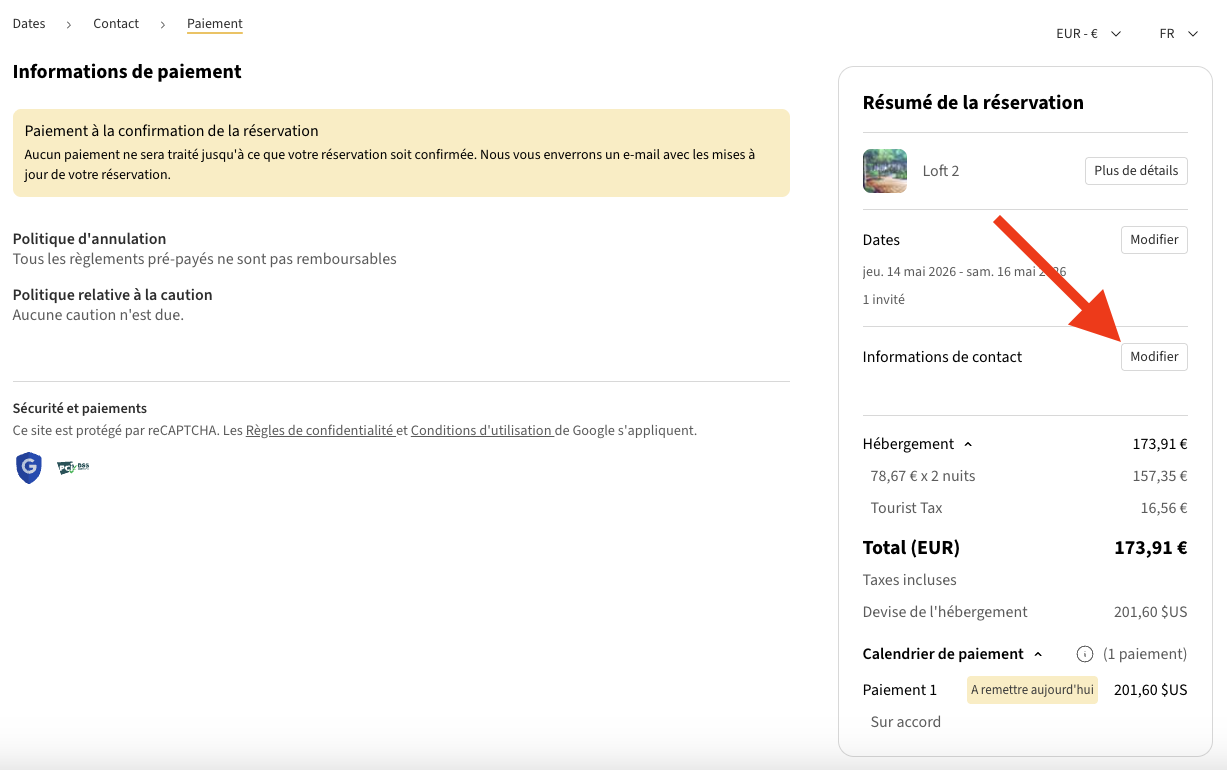Click the Loft 2 listing name
Image resolution: width=1227 pixels, height=770 pixels.
pyautogui.click(x=940, y=171)
